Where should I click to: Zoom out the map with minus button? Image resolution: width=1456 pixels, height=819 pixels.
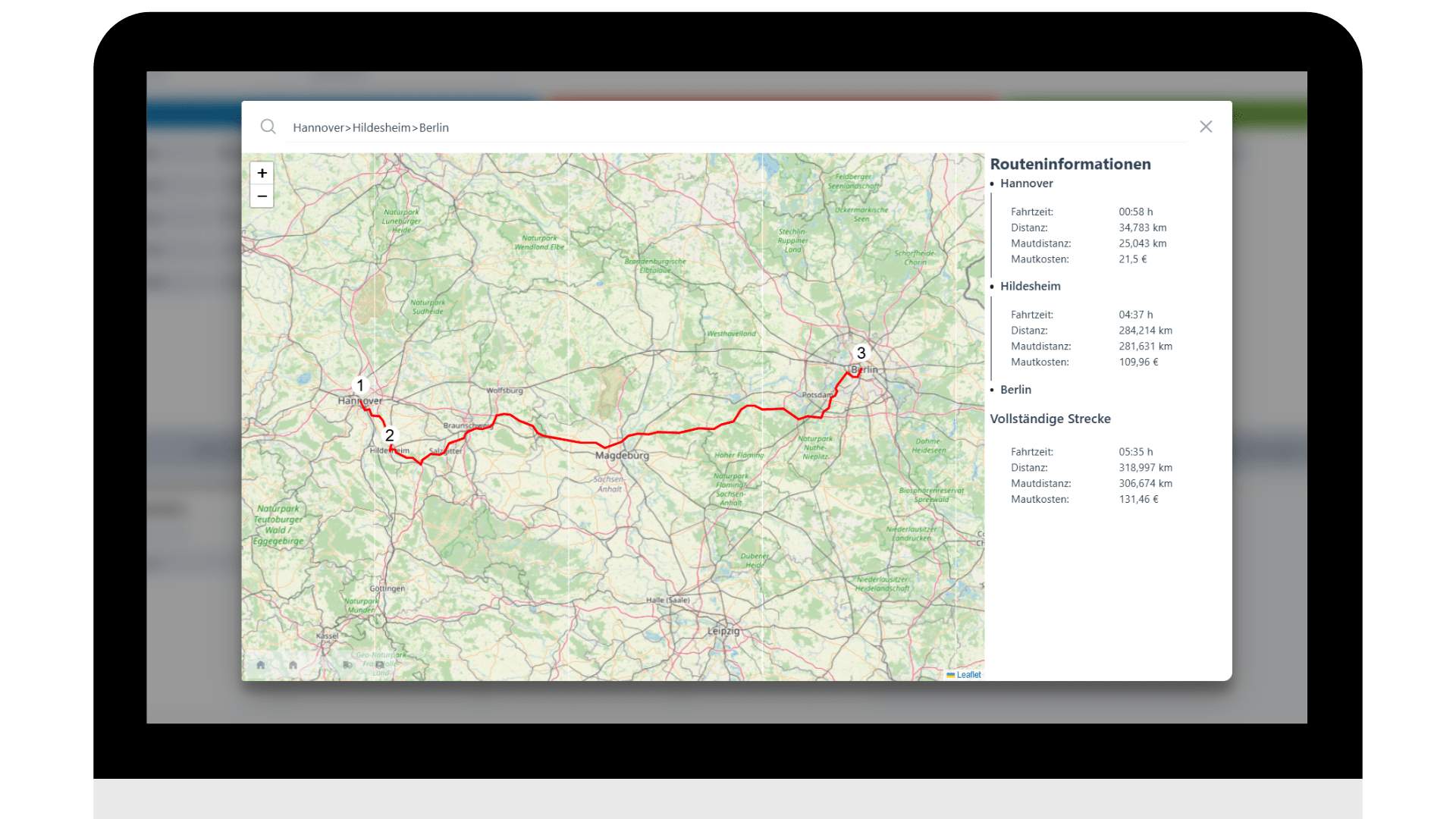click(262, 196)
